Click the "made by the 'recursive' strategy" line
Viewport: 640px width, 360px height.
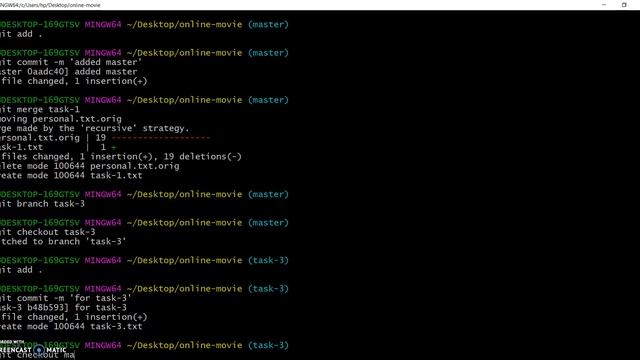pos(95,129)
